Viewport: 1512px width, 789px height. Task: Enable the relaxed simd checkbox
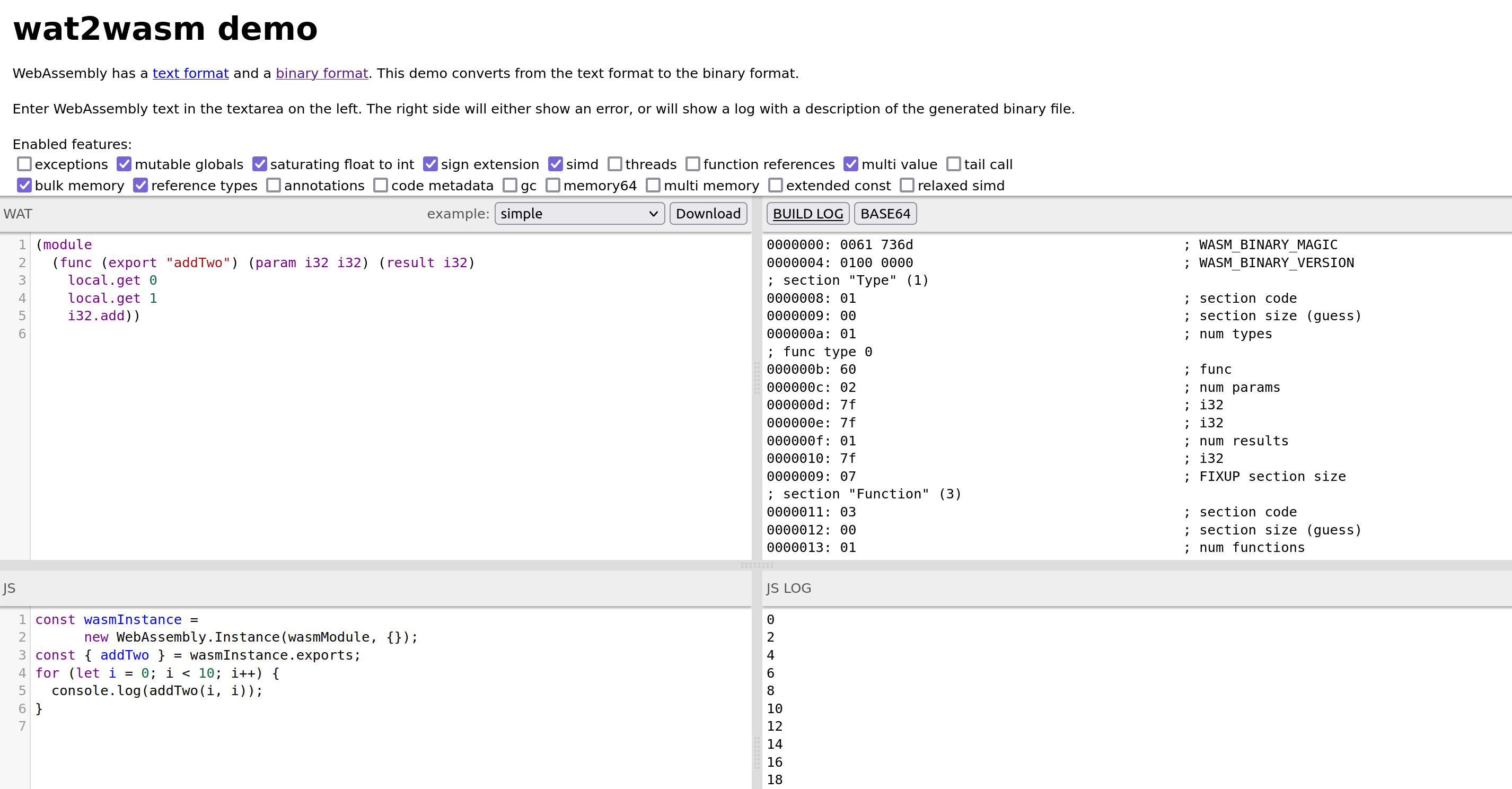(907, 185)
